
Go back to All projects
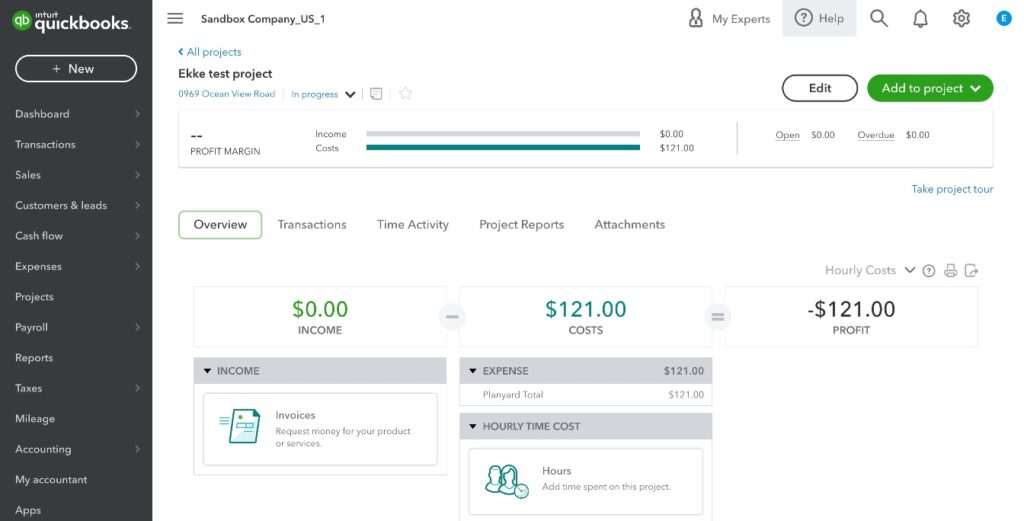tap(210, 52)
